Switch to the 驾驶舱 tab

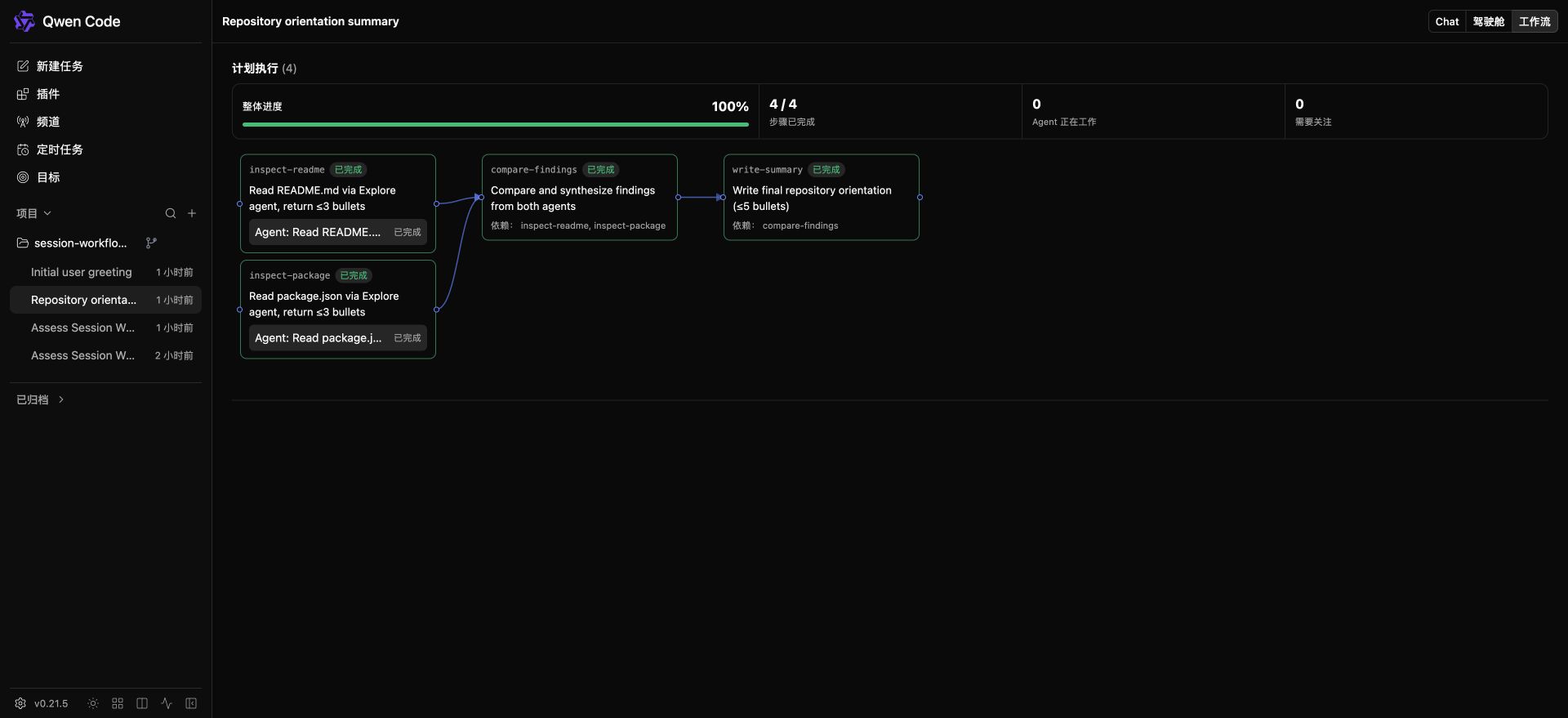(1489, 21)
